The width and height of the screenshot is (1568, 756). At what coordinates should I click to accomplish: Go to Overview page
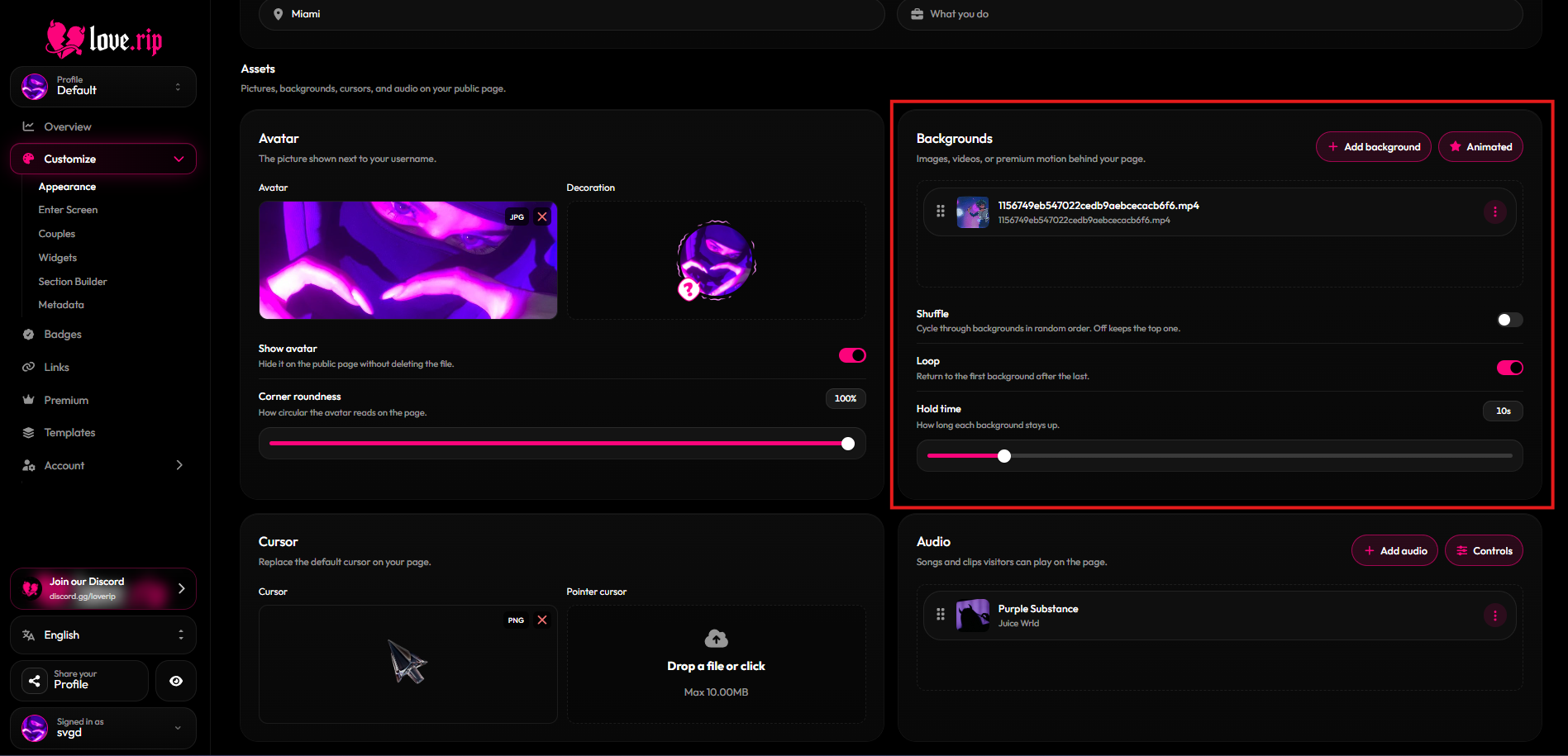(x=68, y=126)
